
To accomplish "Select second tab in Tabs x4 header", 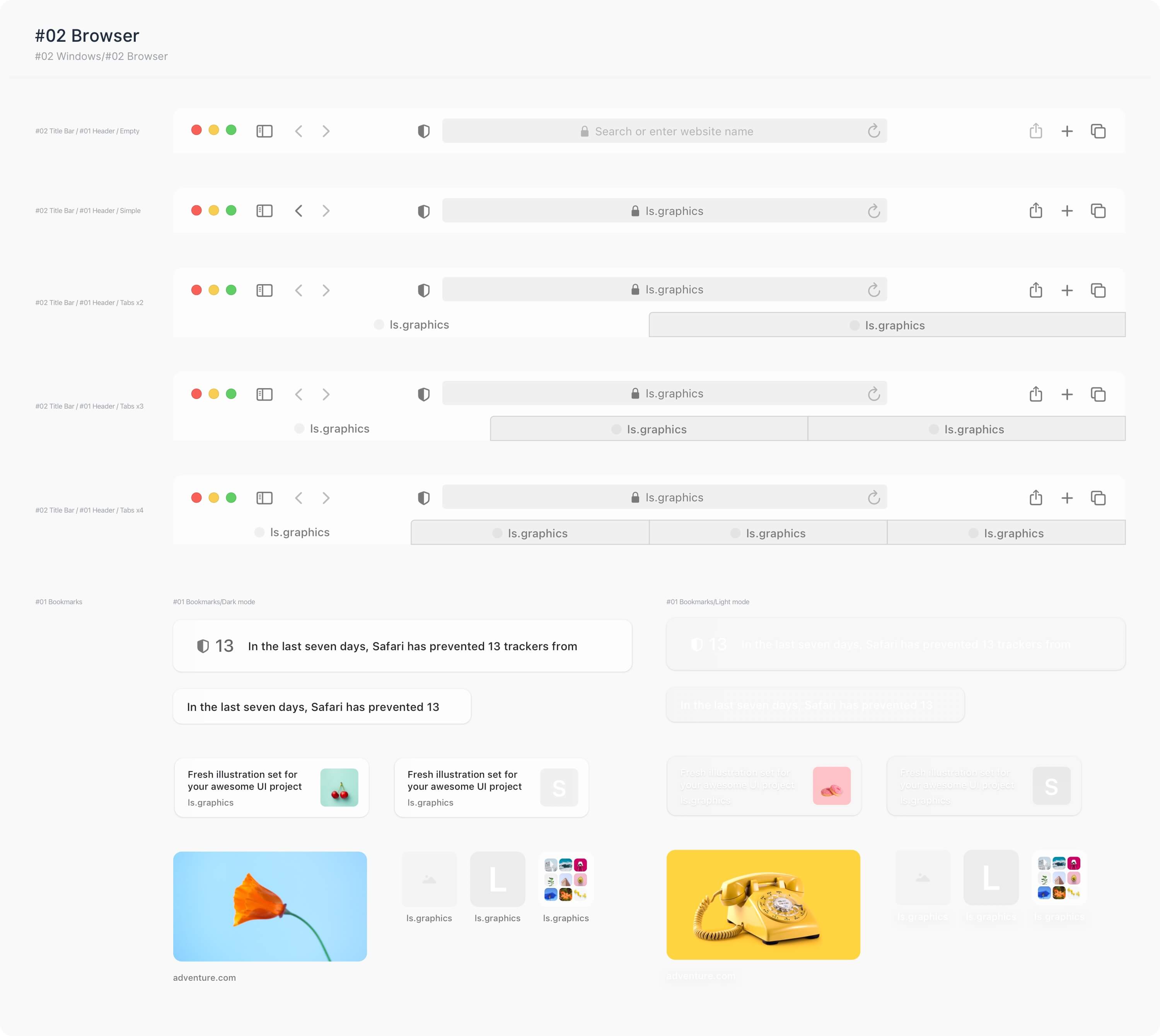I will pos(530,533).
